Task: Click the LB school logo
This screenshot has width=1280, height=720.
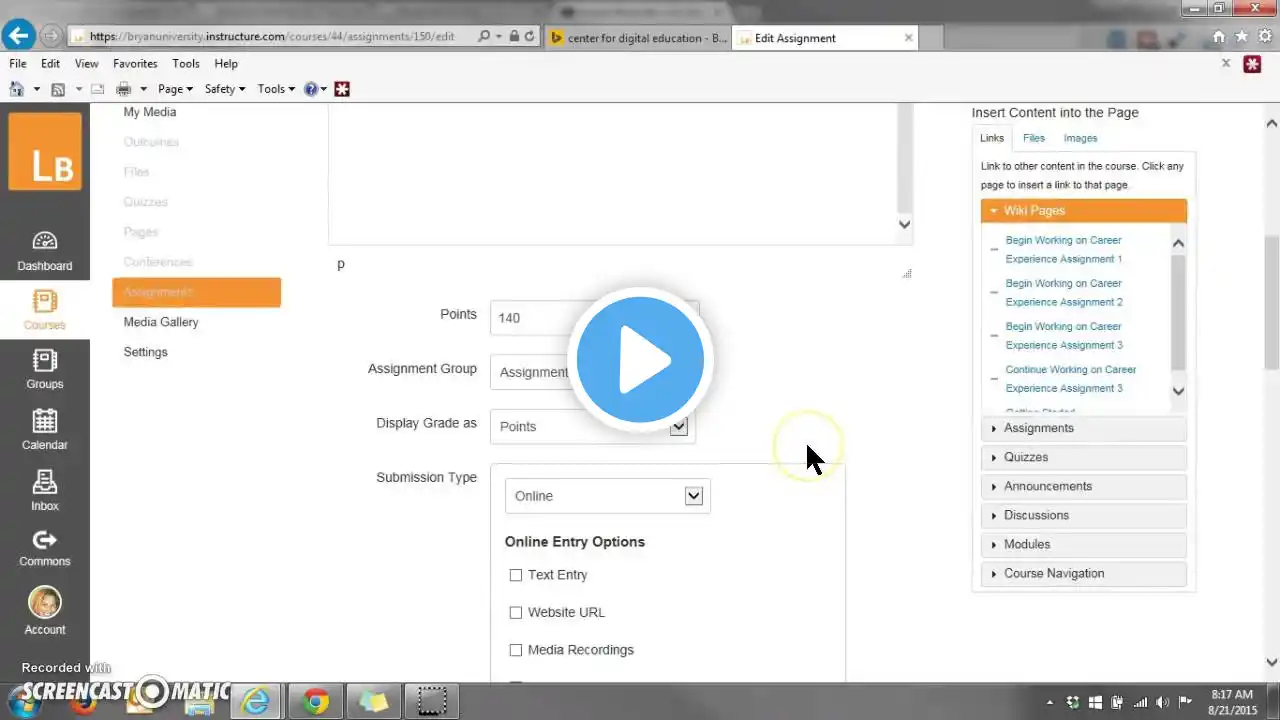Action: [45, 151]
